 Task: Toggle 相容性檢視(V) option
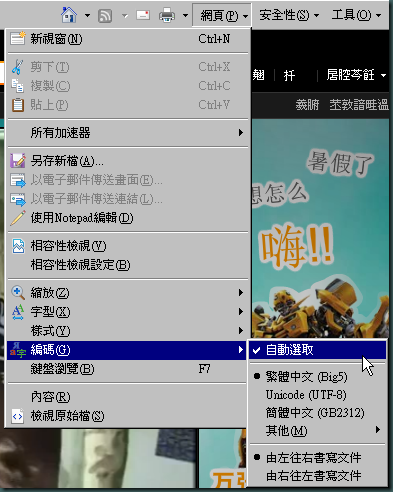(x=128, y=246)
